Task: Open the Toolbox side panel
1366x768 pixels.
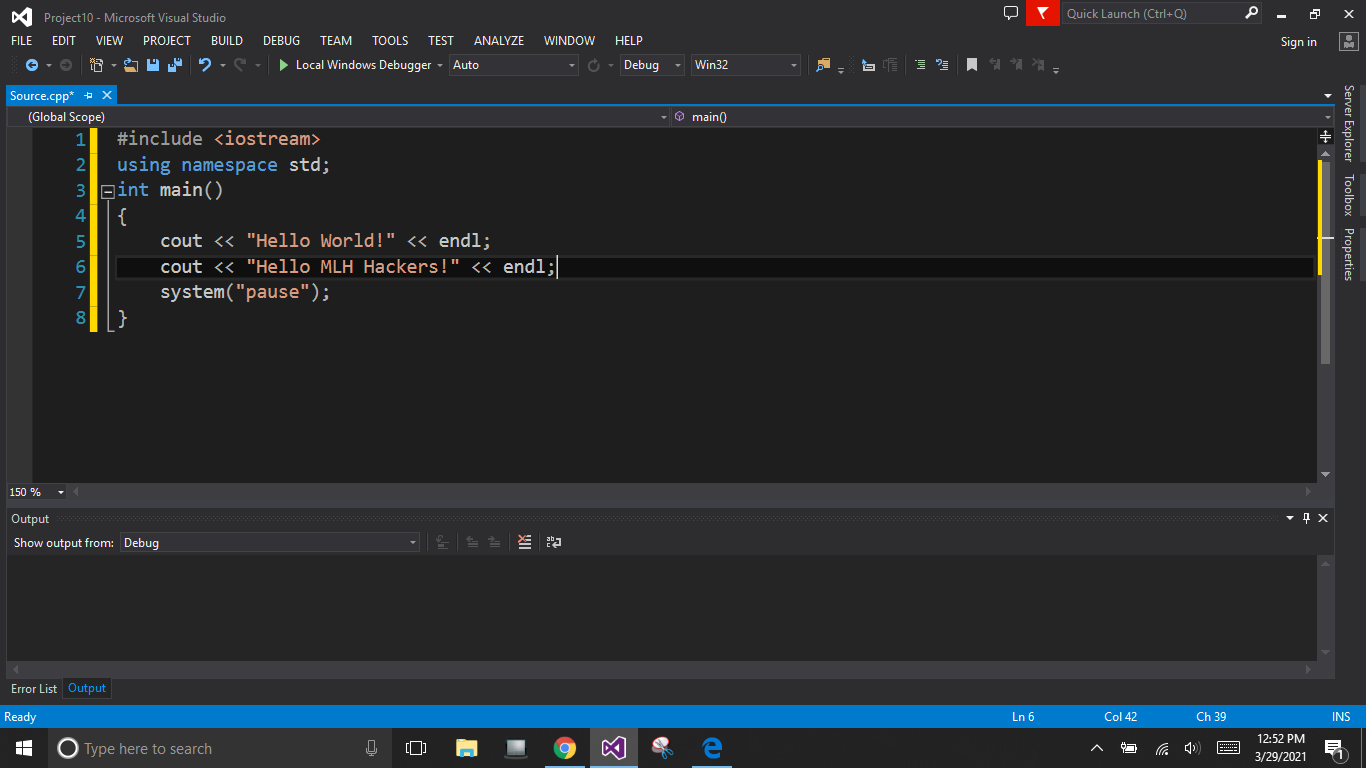Action: (x=1348, y=195)
